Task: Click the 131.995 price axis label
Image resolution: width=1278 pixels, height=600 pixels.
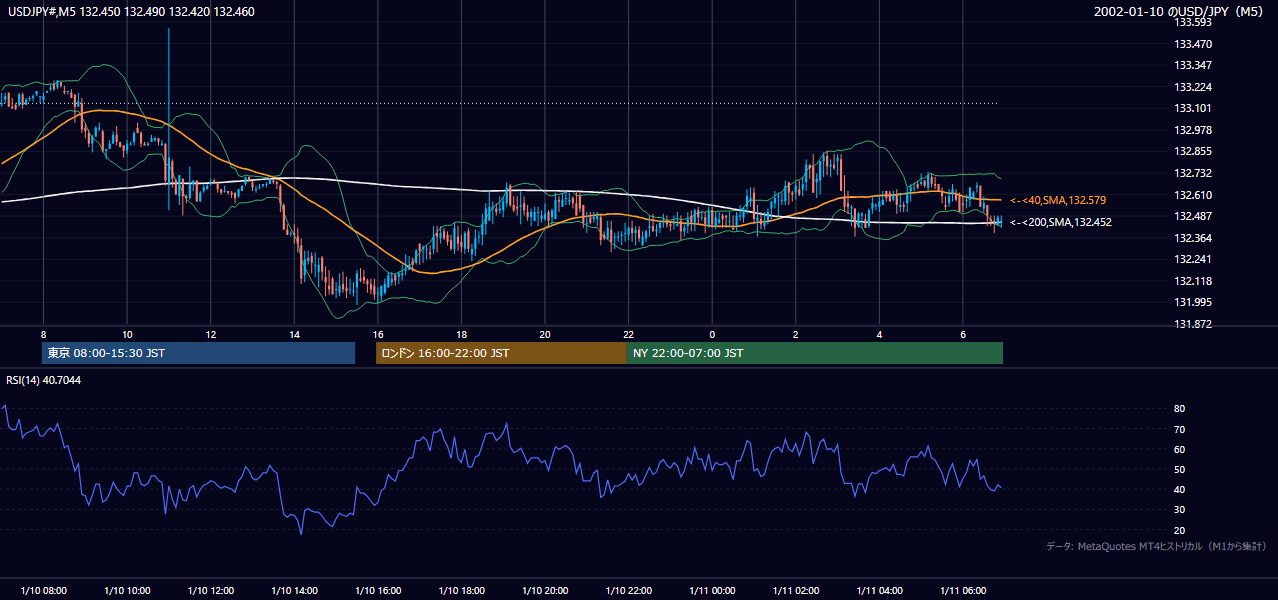Action: click(1193, 302)
